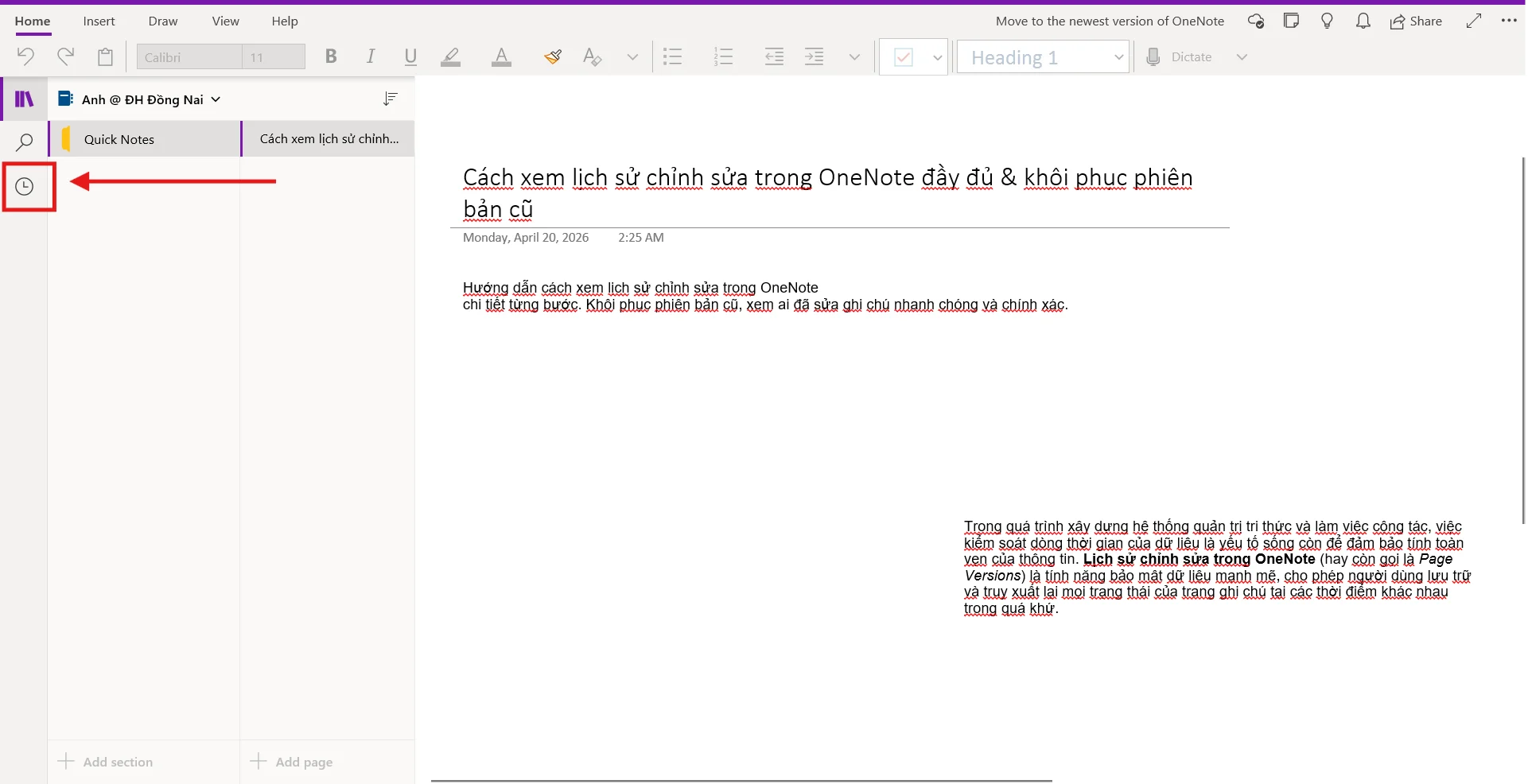This screenshot has height=784, width=1528.
Task: Add a new page
Action: point(292,762)
